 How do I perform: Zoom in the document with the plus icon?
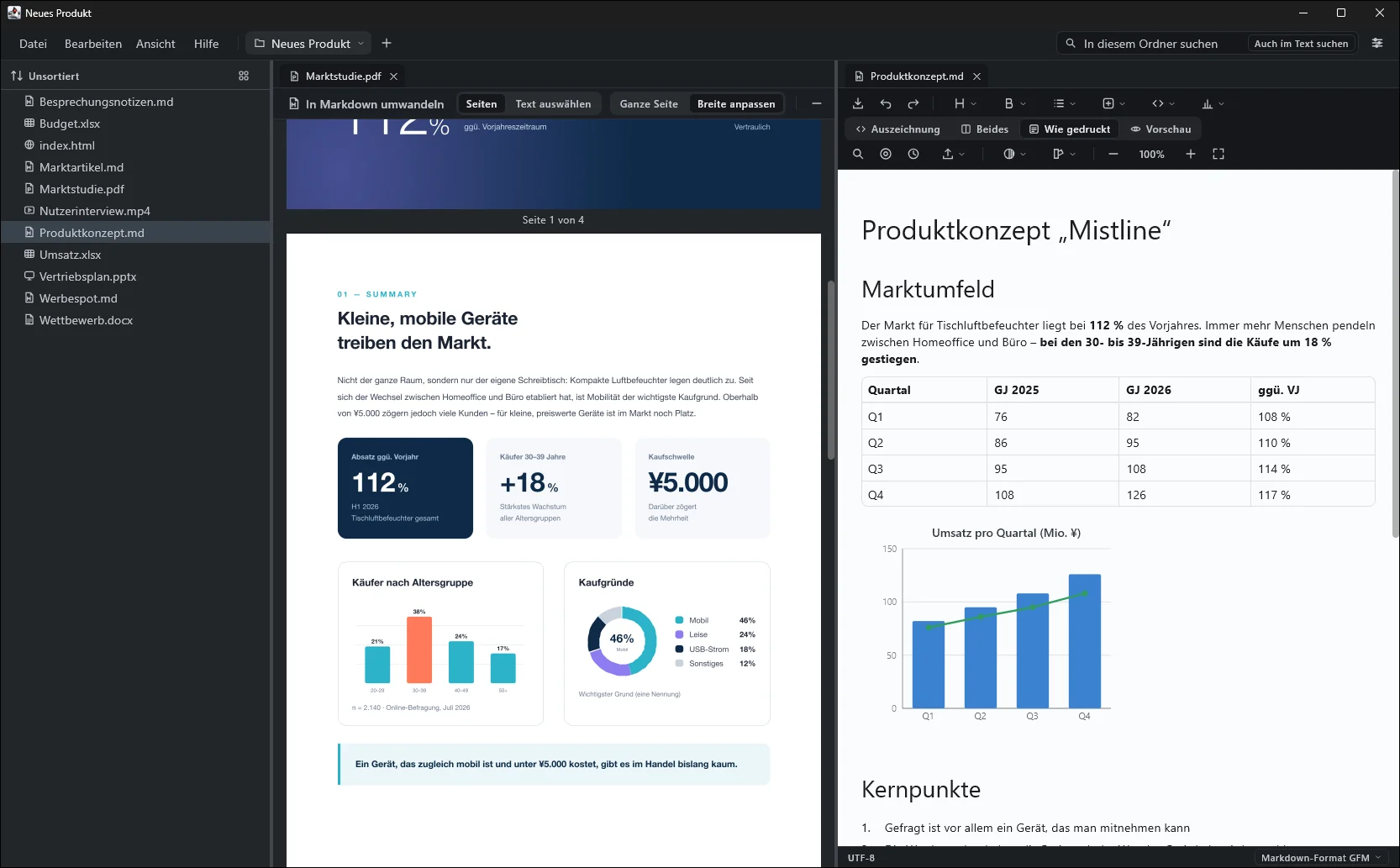tap(1191, 154)
